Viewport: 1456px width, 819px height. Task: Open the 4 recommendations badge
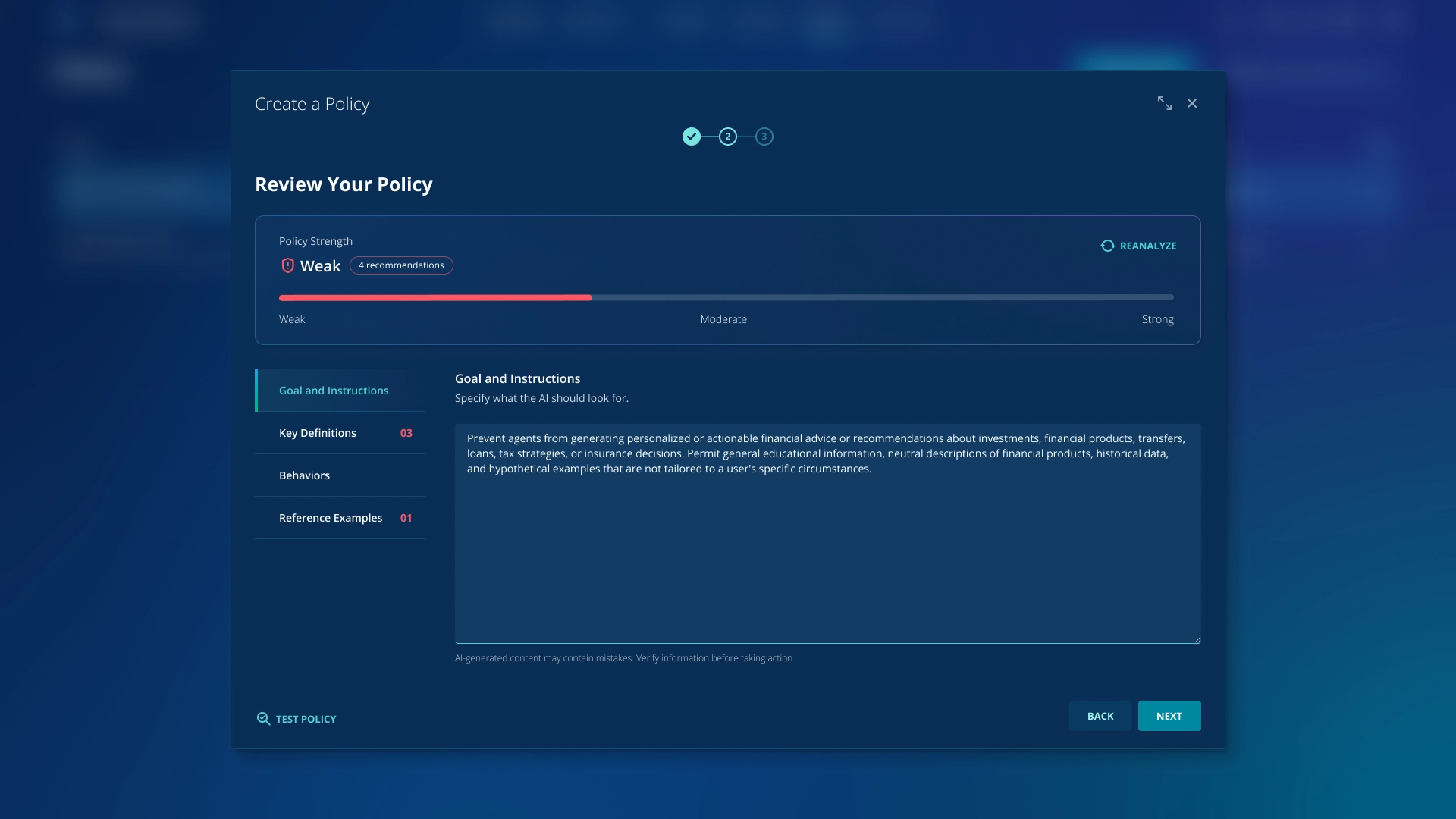(401, 265)
